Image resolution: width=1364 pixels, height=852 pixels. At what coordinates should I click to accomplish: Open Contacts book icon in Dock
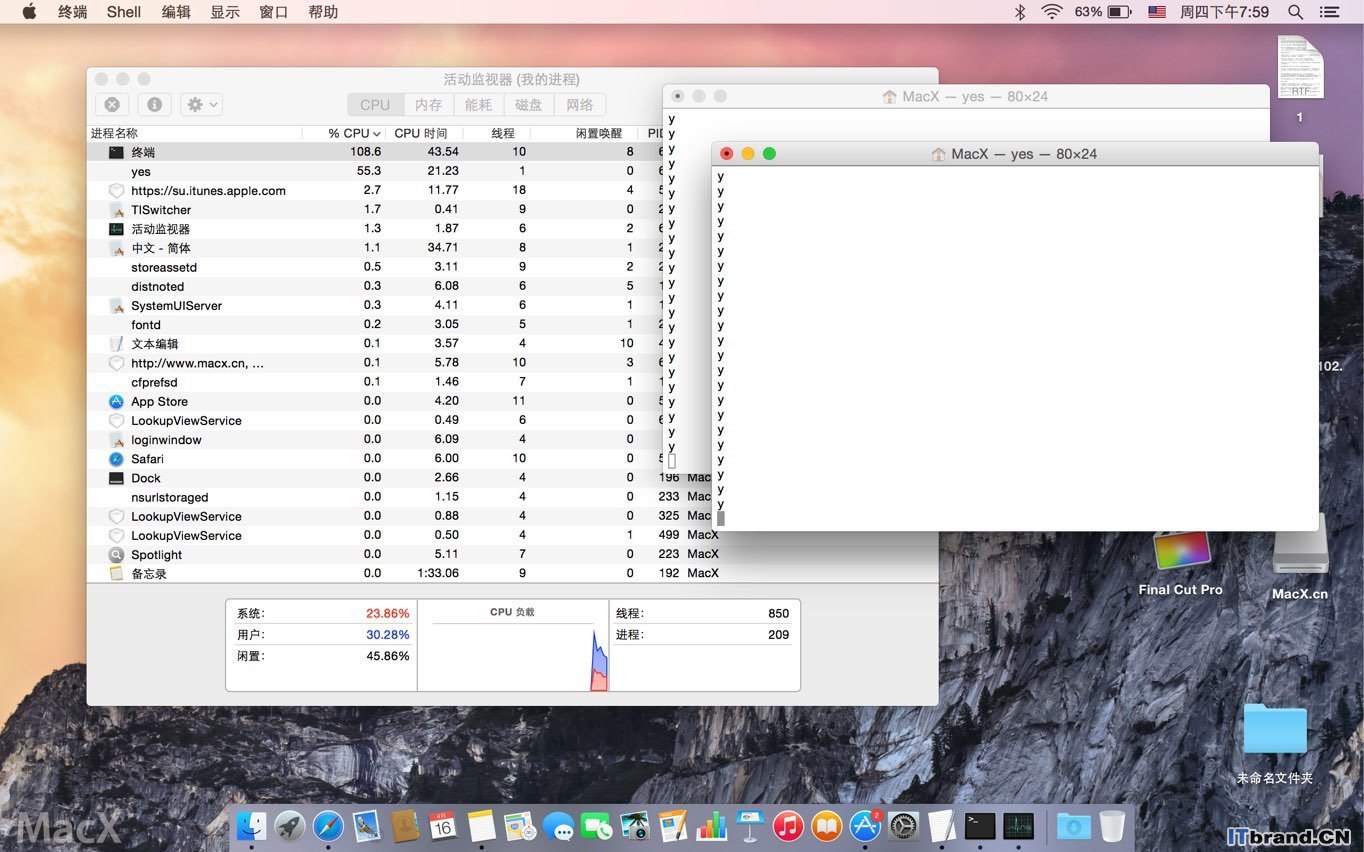(x=404, y=826)
